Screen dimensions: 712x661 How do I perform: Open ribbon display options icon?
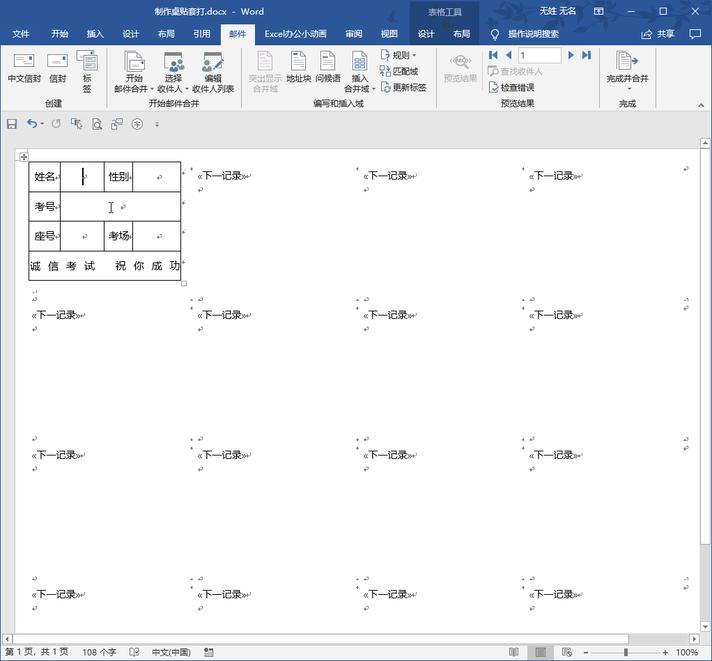(x=599, y=11)
